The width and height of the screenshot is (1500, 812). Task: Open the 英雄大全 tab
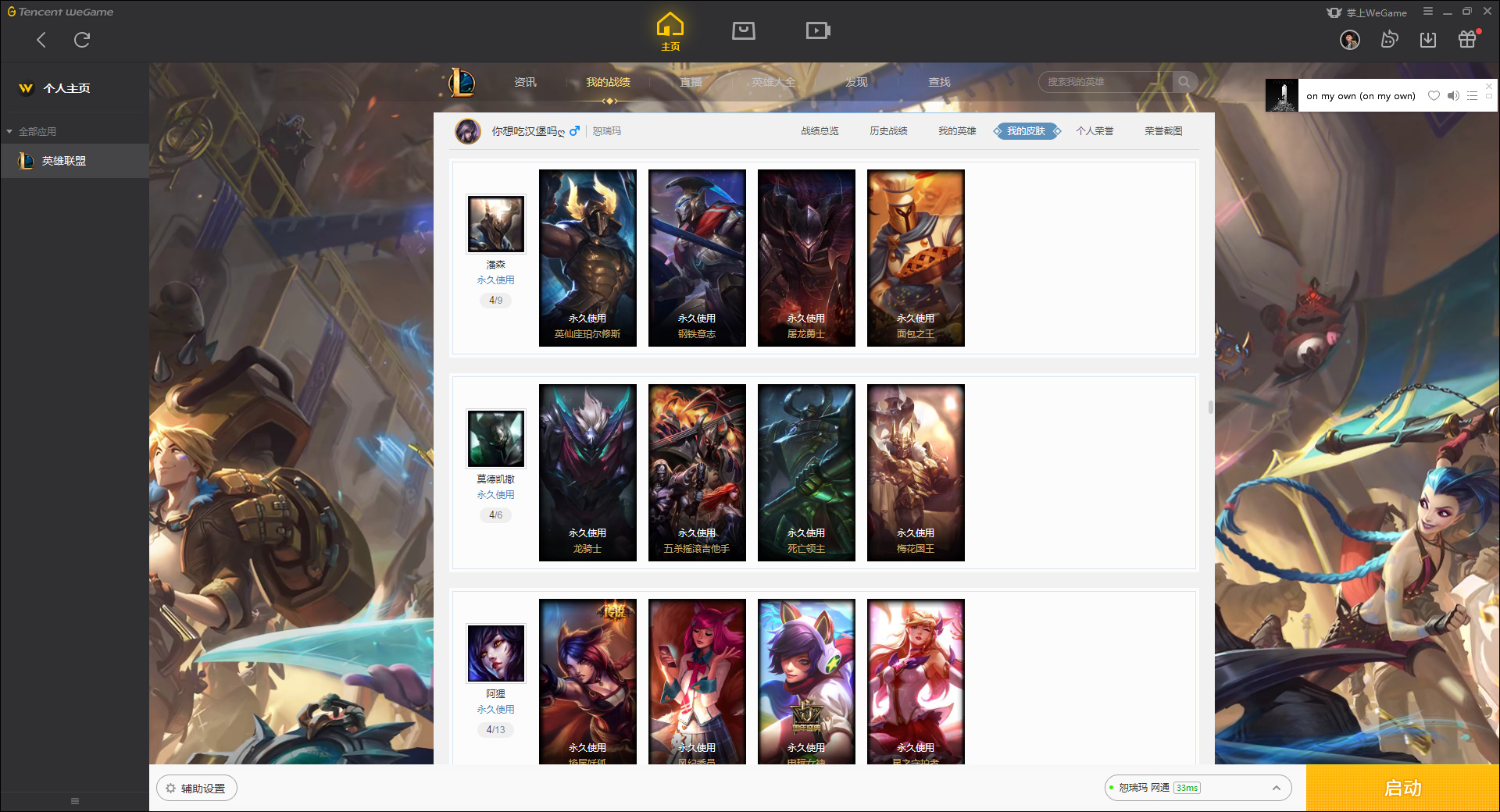pyautogui.click(x=773, y=82)
